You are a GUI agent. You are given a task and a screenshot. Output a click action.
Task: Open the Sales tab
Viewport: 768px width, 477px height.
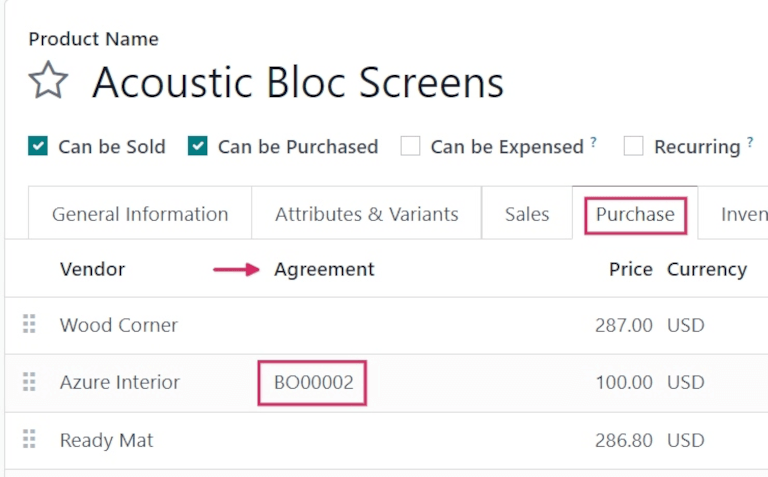[527, 214]
